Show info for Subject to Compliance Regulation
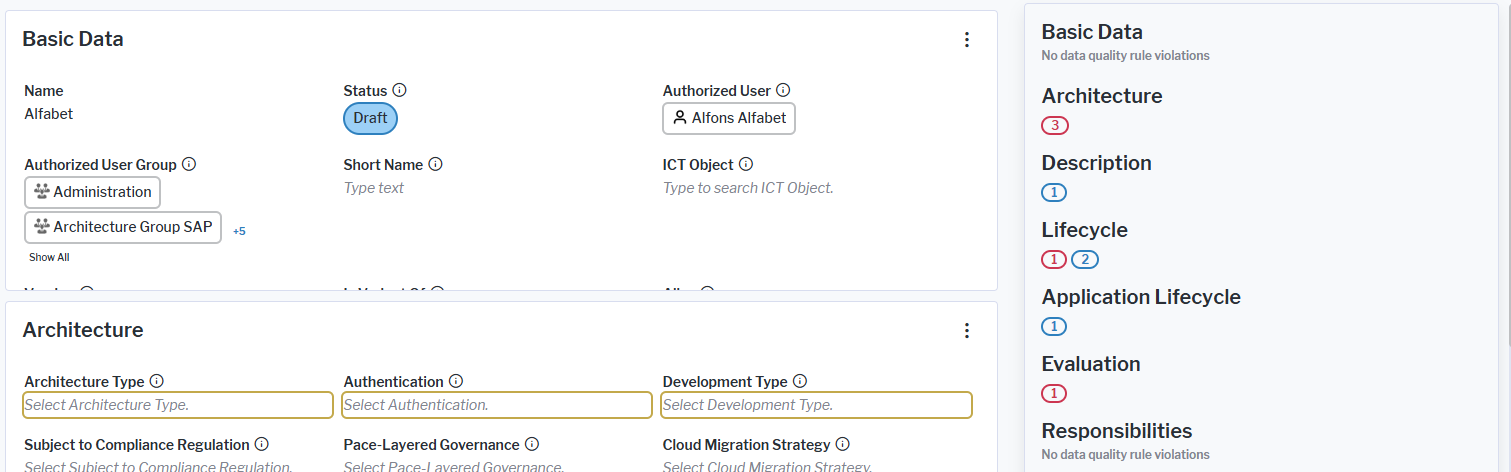The height and width of the screenshot is (472, 1511). coord(262,444)
